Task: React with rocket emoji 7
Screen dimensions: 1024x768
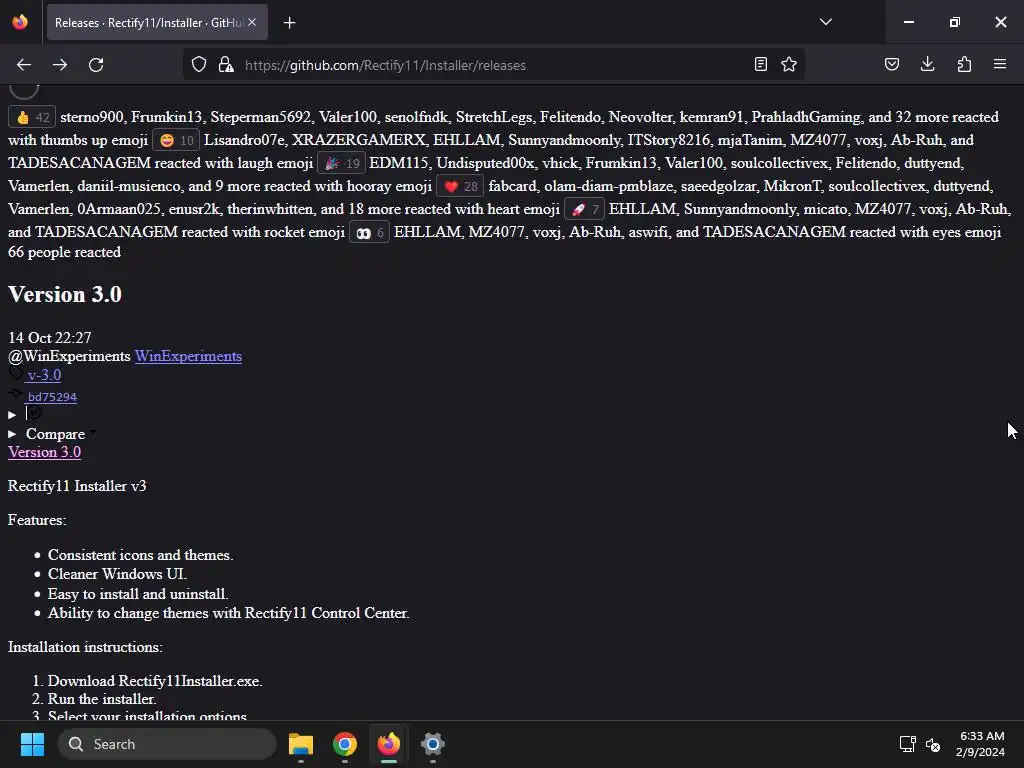Action: (584, 210)
